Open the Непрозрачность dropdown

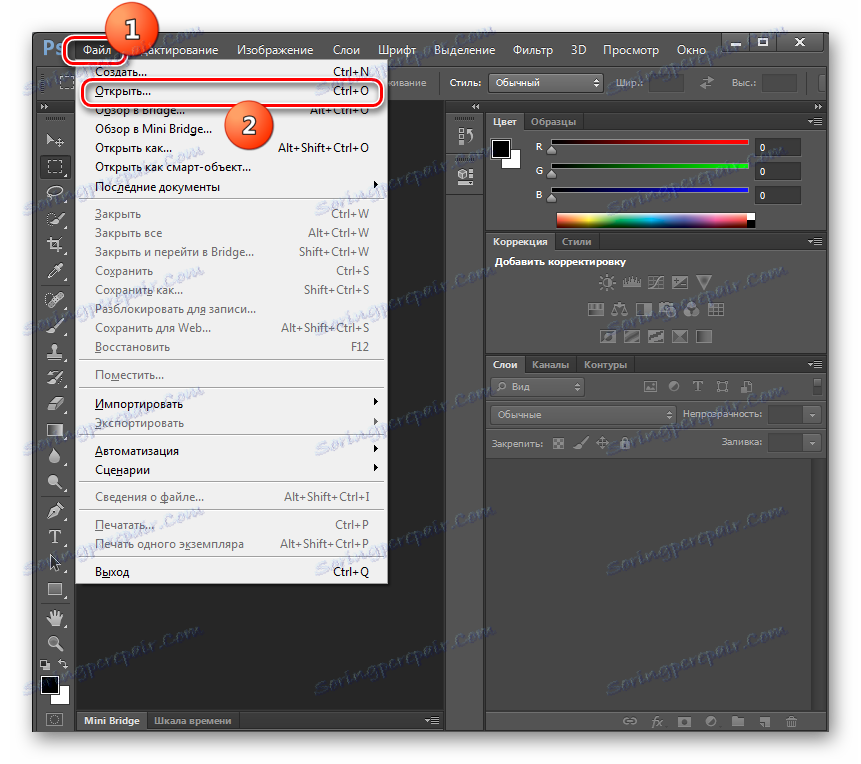point(810,414)
